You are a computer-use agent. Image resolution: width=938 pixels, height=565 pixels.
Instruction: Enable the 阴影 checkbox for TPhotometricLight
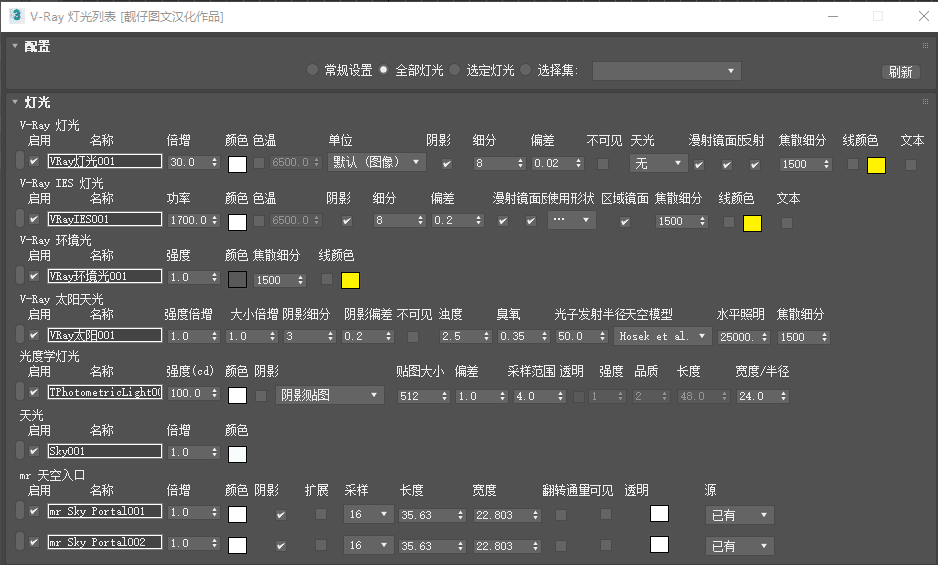[x=261, y=396]
